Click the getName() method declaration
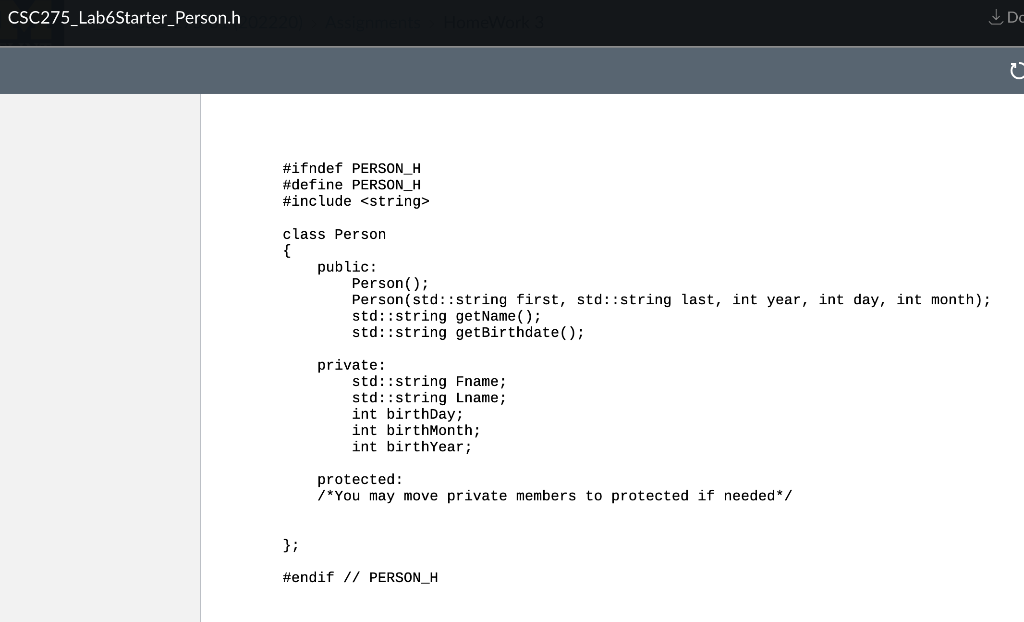The width and height of the screenshot is (1024, 622). coord(445,316)
